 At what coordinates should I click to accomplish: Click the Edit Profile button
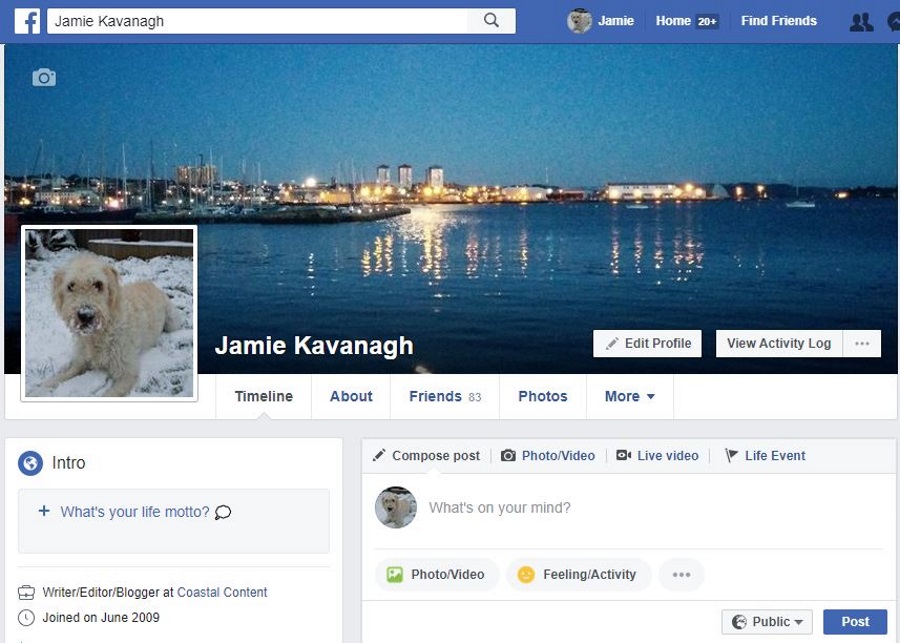point(647,343)
